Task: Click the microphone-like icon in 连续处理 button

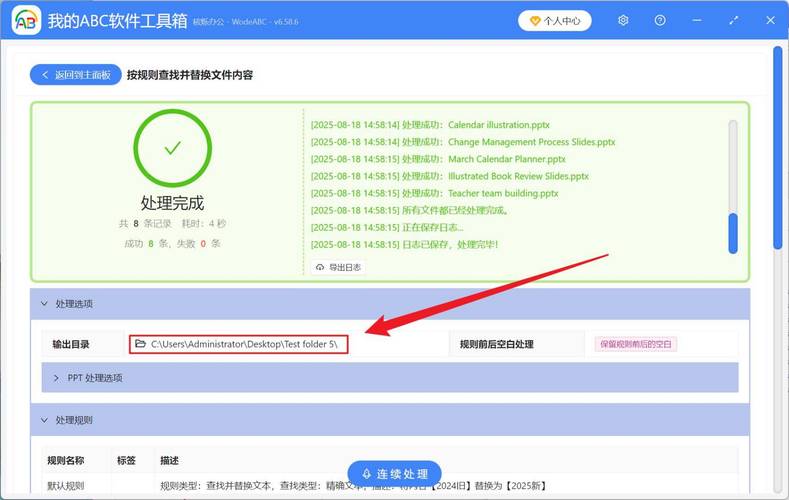Action: [366, 474]
